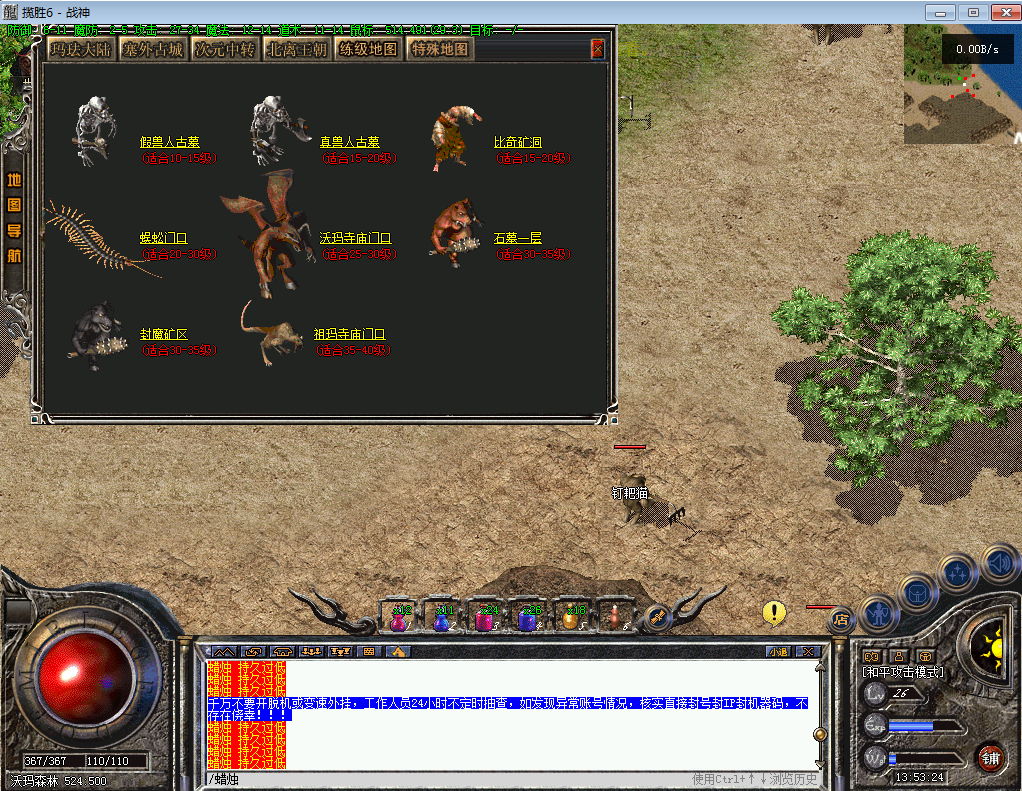
Task: Open the 玛珐大陆 map tab
Action: point(81,49)
